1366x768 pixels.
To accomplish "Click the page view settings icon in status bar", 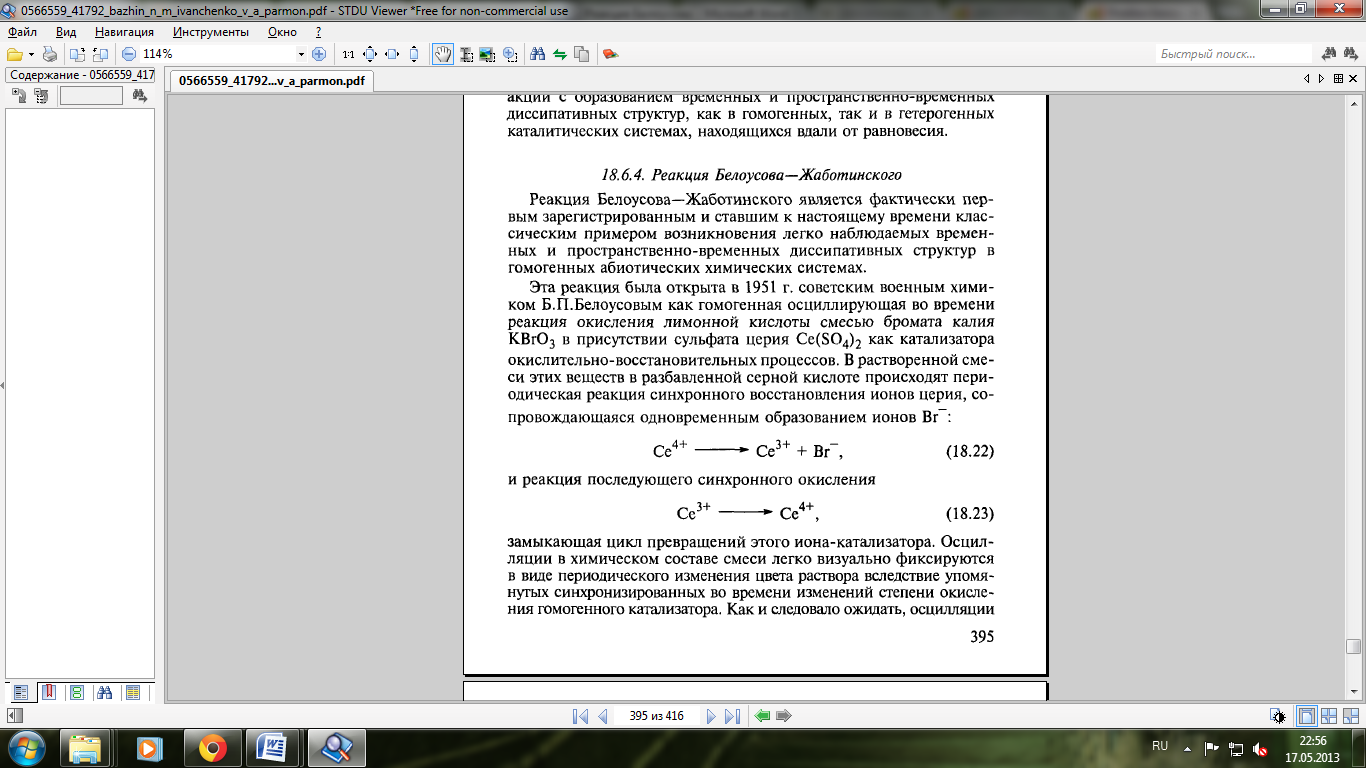I will [x=1278, y=716].
